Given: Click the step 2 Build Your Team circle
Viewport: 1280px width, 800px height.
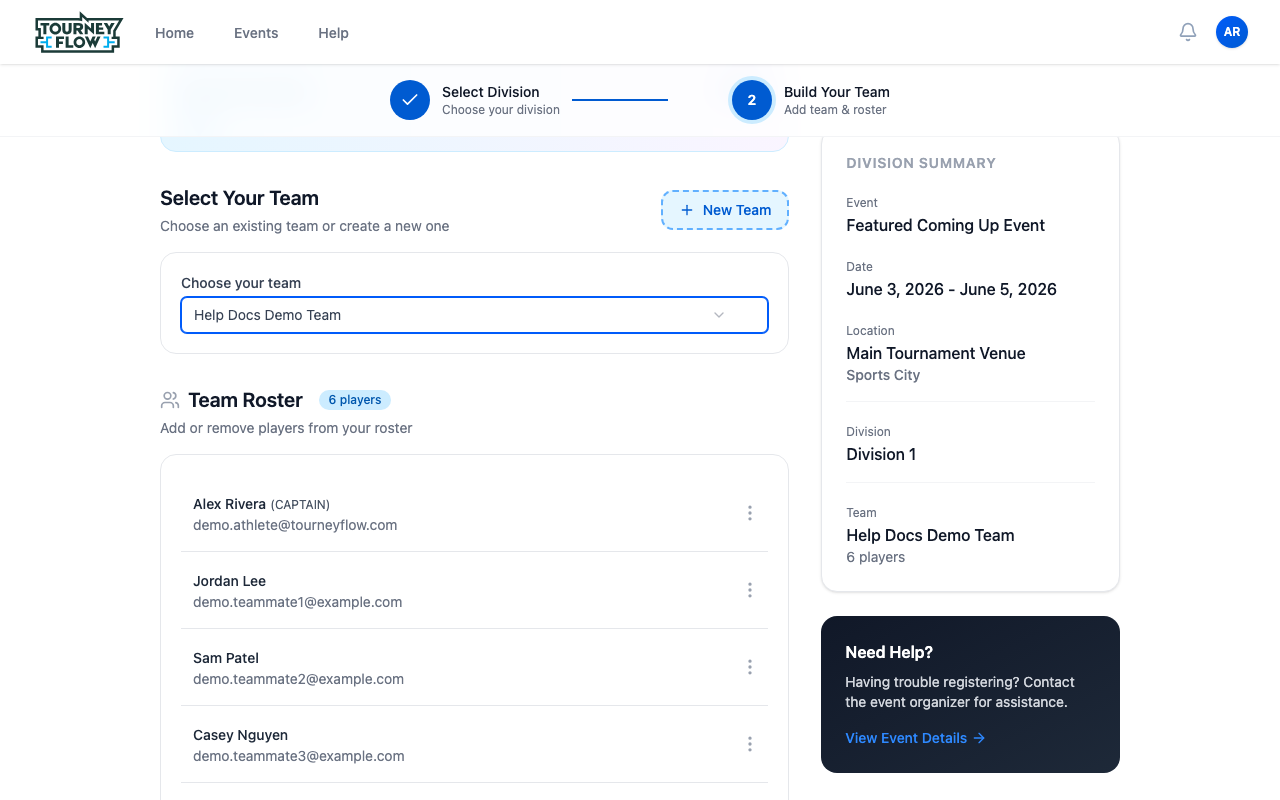Looking at the screenshot, I should (752, 100).
